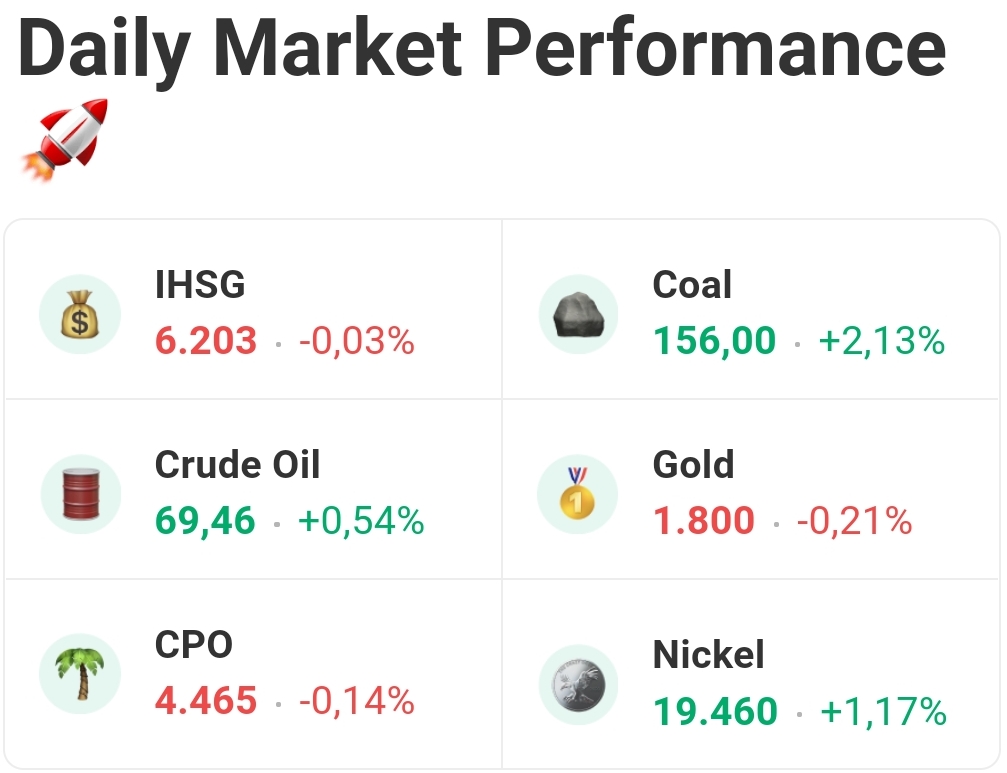Click the IHSG value 6.203
The height and width of the screenshot is (773, 1007).
coord(206,341)
